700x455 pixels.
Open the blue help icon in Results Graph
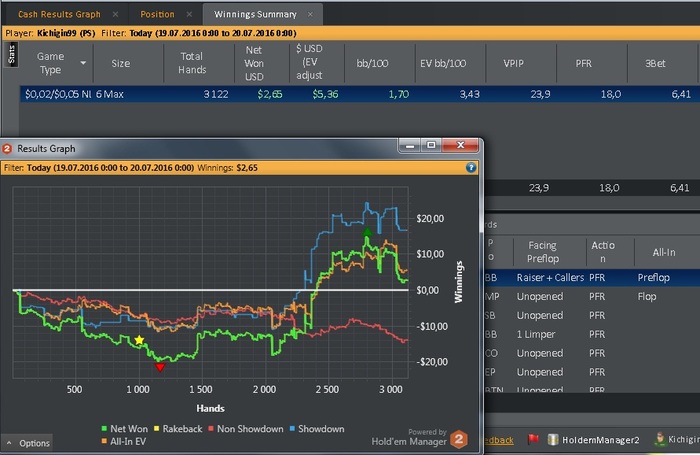[471, 167]
